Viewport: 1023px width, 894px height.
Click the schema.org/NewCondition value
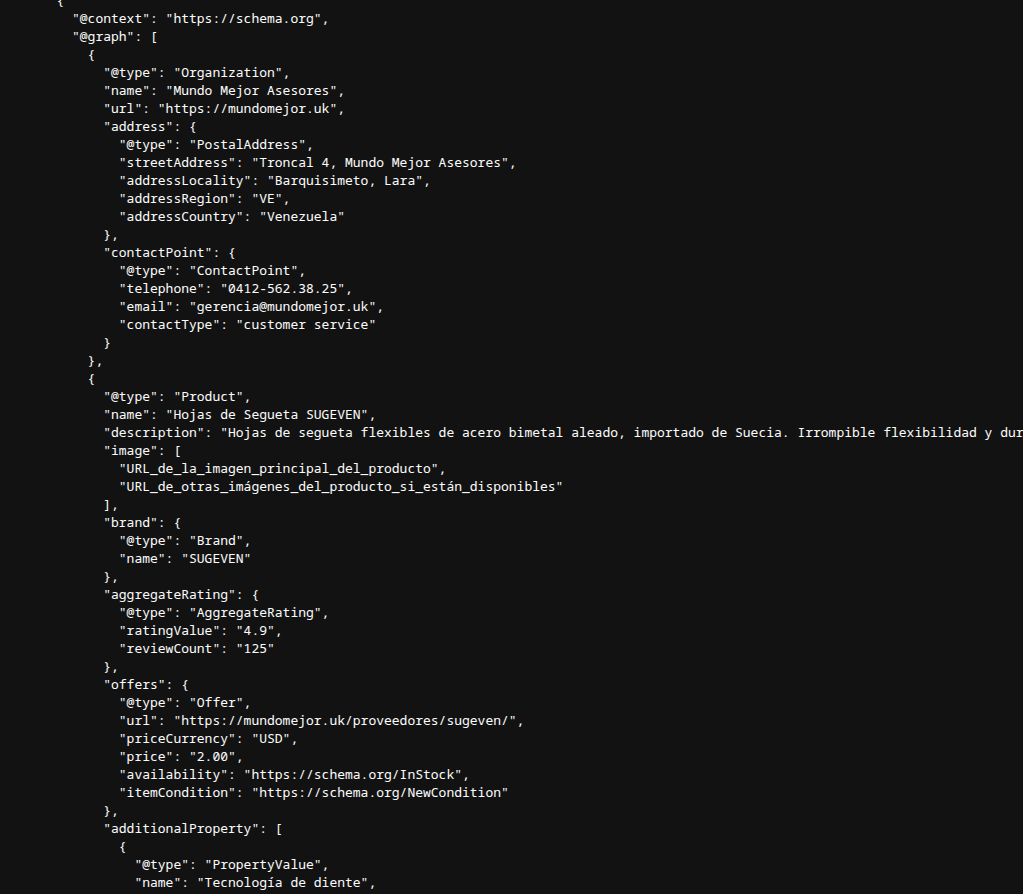(380, 793)
